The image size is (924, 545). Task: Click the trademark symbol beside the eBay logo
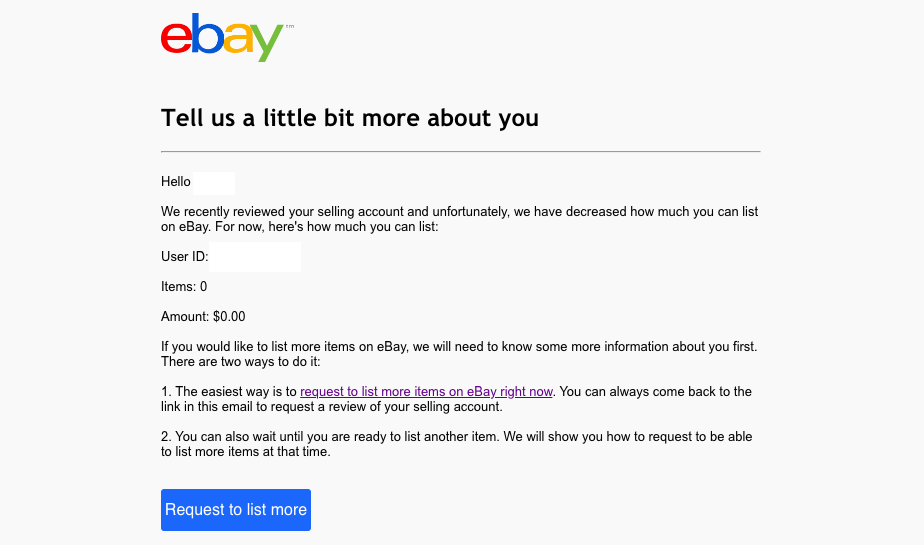pos(289,27)
